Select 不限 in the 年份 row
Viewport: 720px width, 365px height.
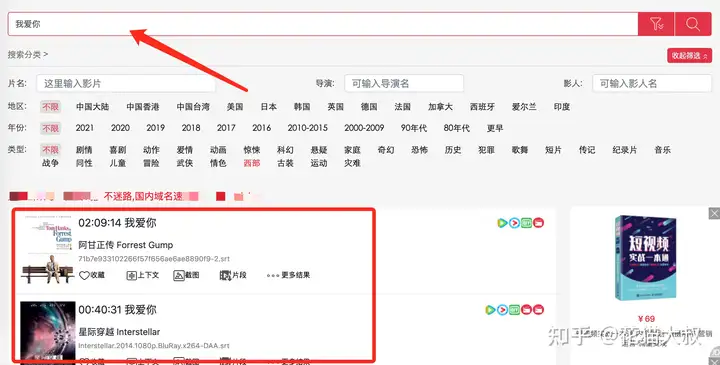(x=51, y=128)
